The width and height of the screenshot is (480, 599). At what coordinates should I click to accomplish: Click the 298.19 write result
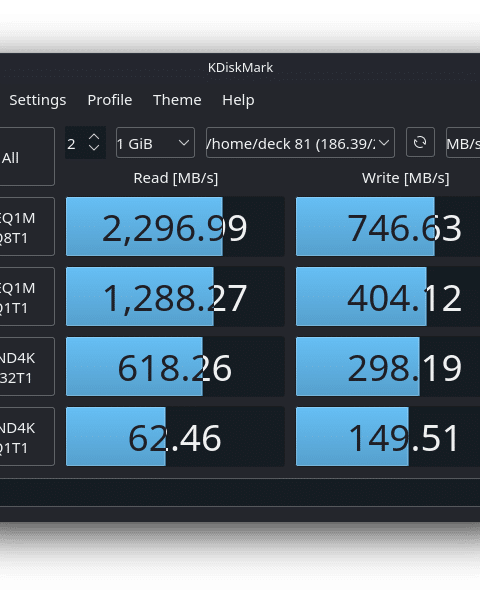pos(388,367)
